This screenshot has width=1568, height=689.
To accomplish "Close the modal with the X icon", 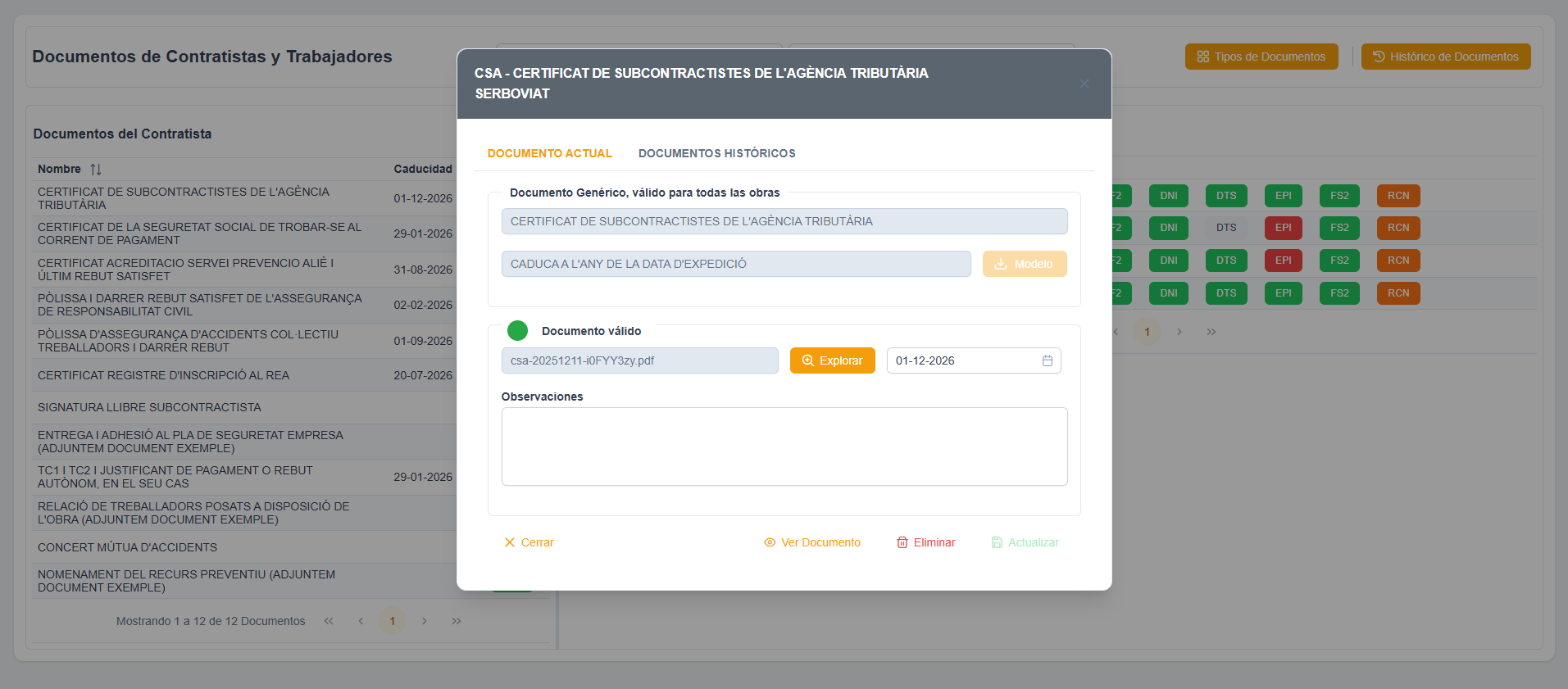I will (1084, 84).
